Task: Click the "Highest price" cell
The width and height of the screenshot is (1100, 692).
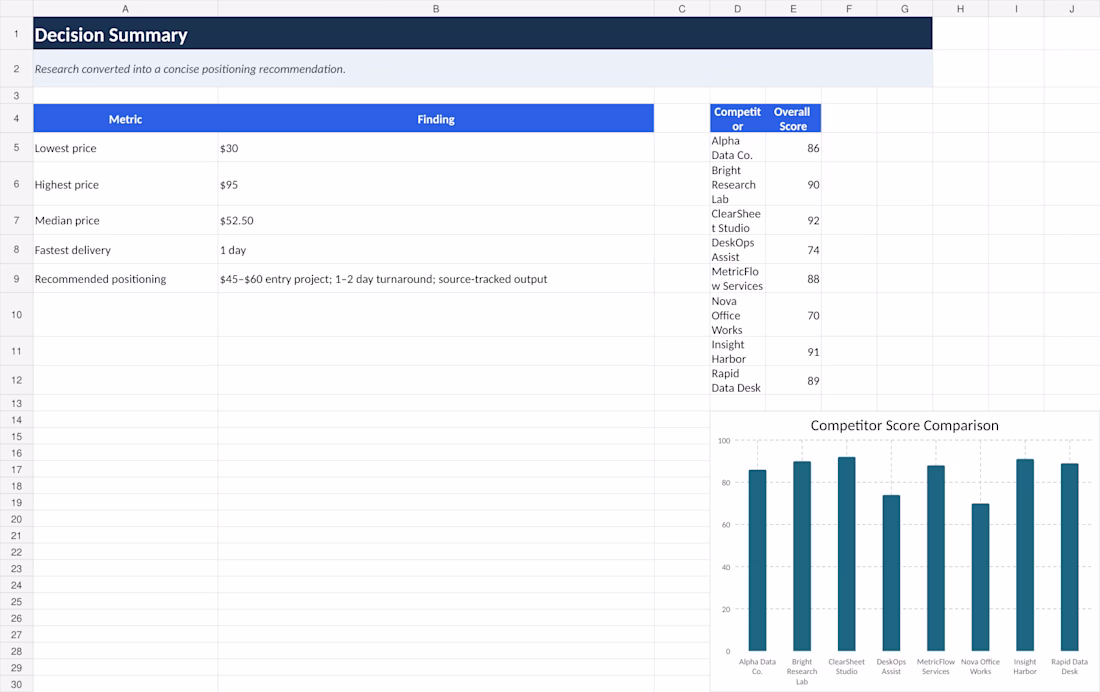Action: pos(126,185)
